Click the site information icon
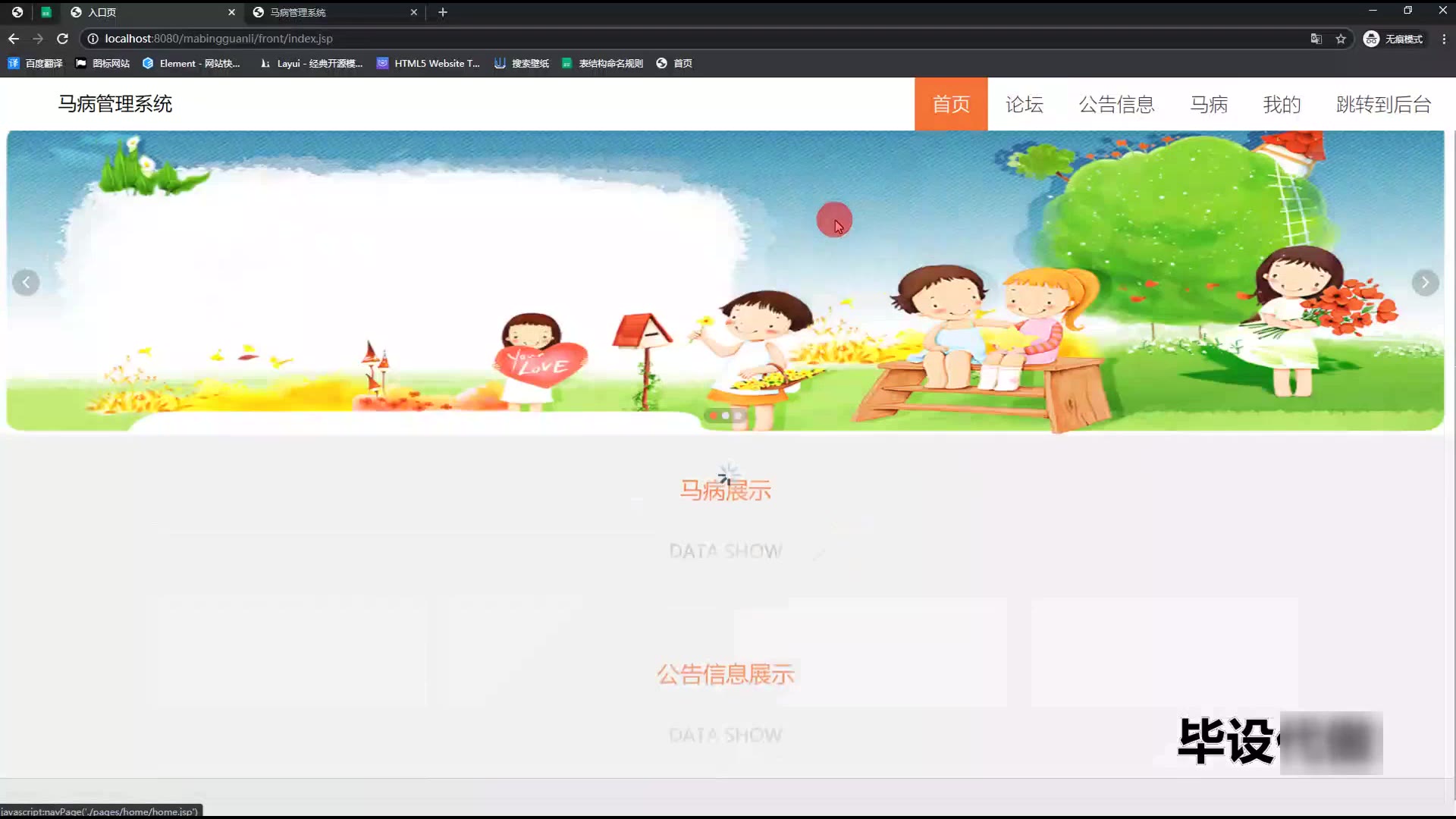Viewport: 1456px width, 819px height. [93, 39]
